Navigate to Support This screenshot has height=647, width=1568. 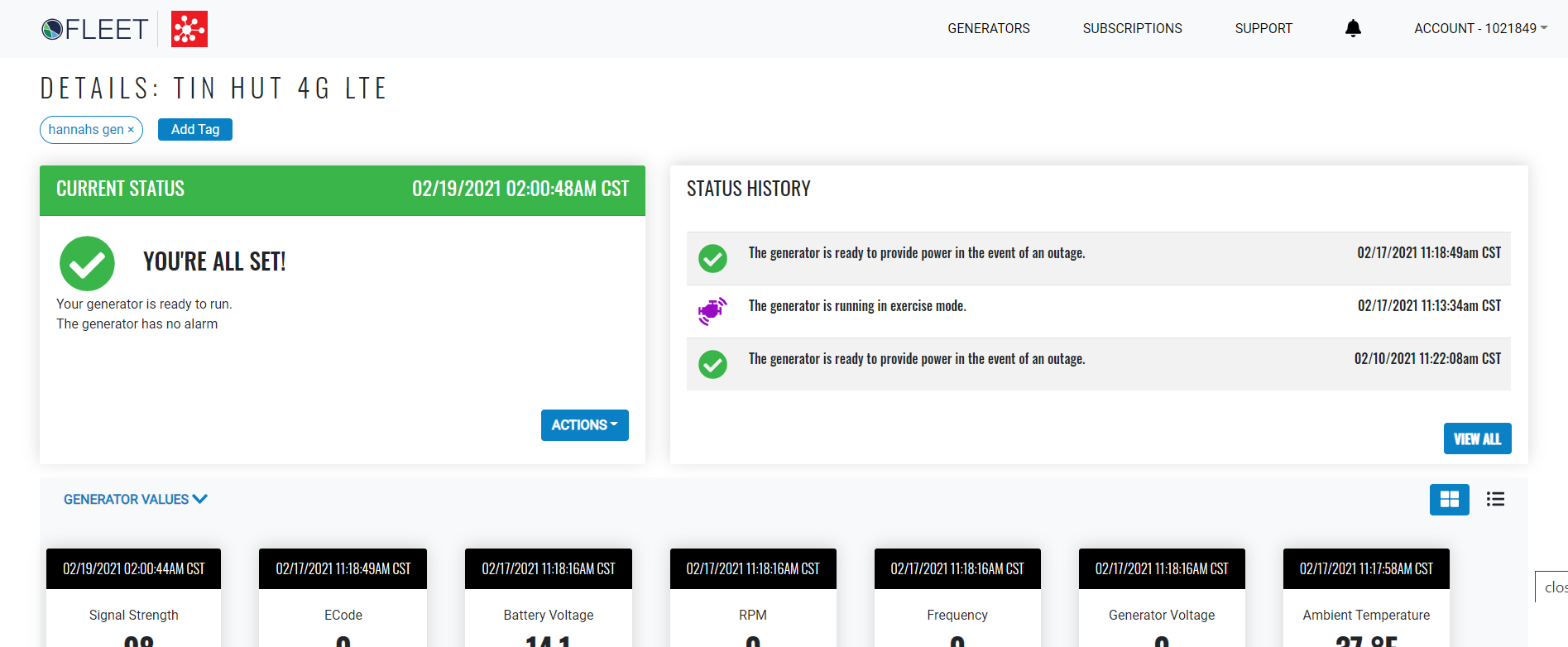coord(1263,28)
